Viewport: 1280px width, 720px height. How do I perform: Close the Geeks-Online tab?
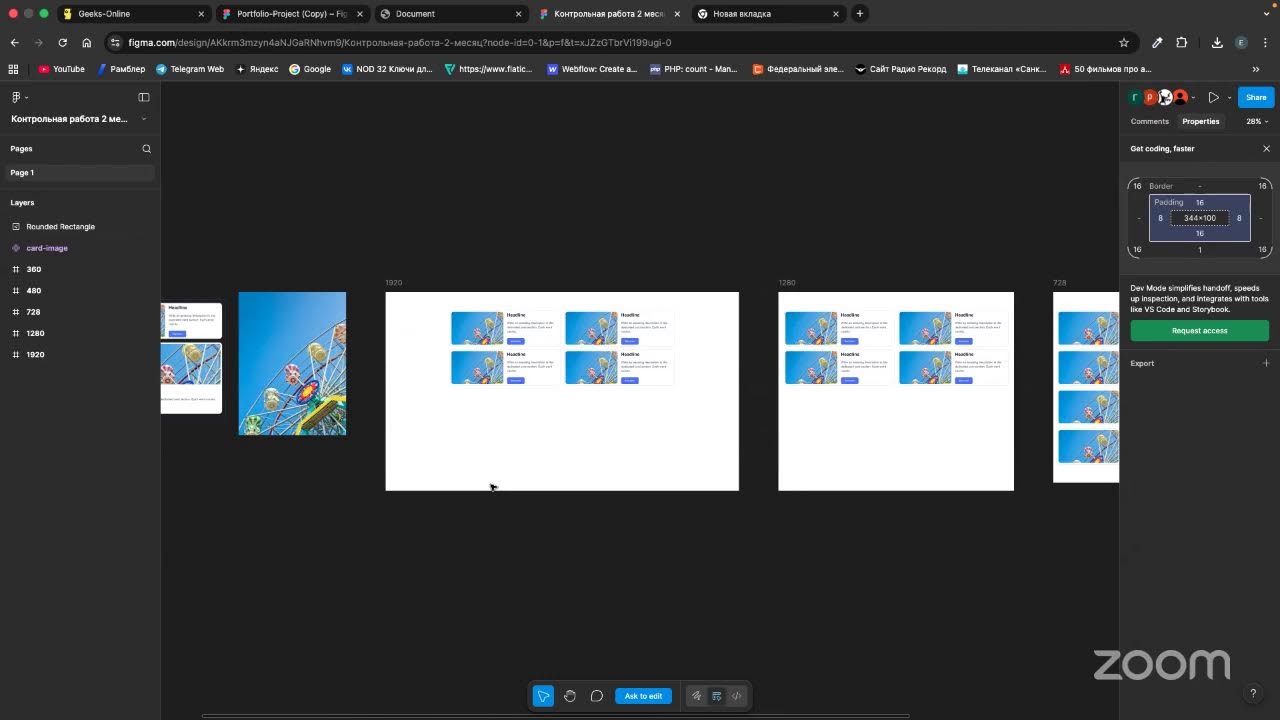[201, 14]
